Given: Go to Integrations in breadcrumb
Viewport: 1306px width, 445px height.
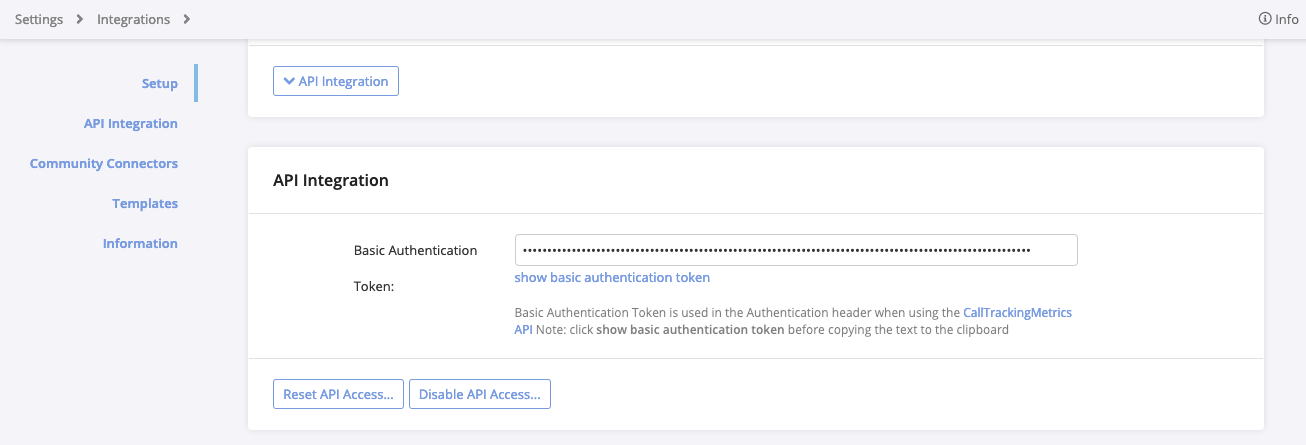Looking at the screenshot, I should (x=133, y=19).
